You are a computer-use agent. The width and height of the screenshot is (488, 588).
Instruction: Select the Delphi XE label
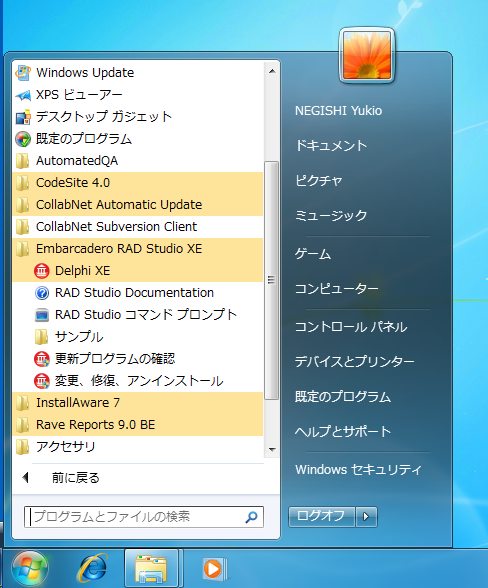[x=83, y=271]
